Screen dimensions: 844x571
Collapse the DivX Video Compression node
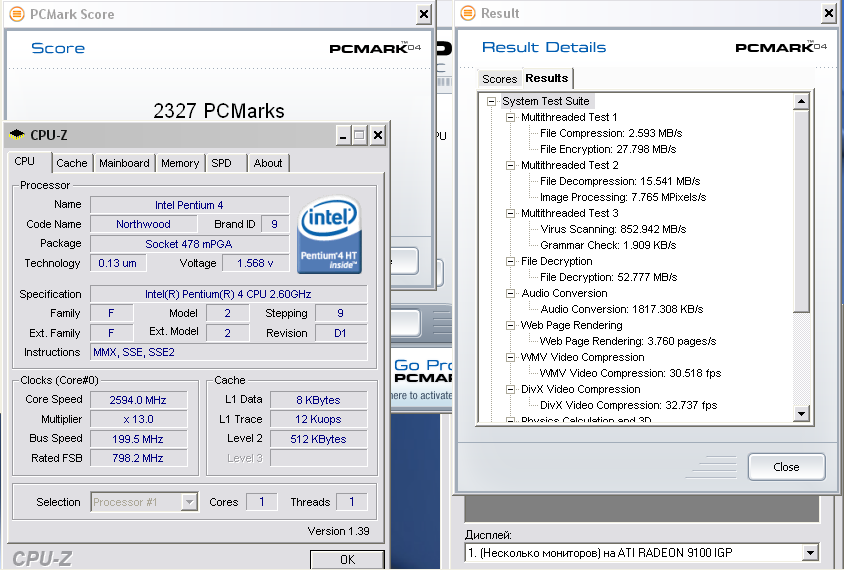coord(510,390)
